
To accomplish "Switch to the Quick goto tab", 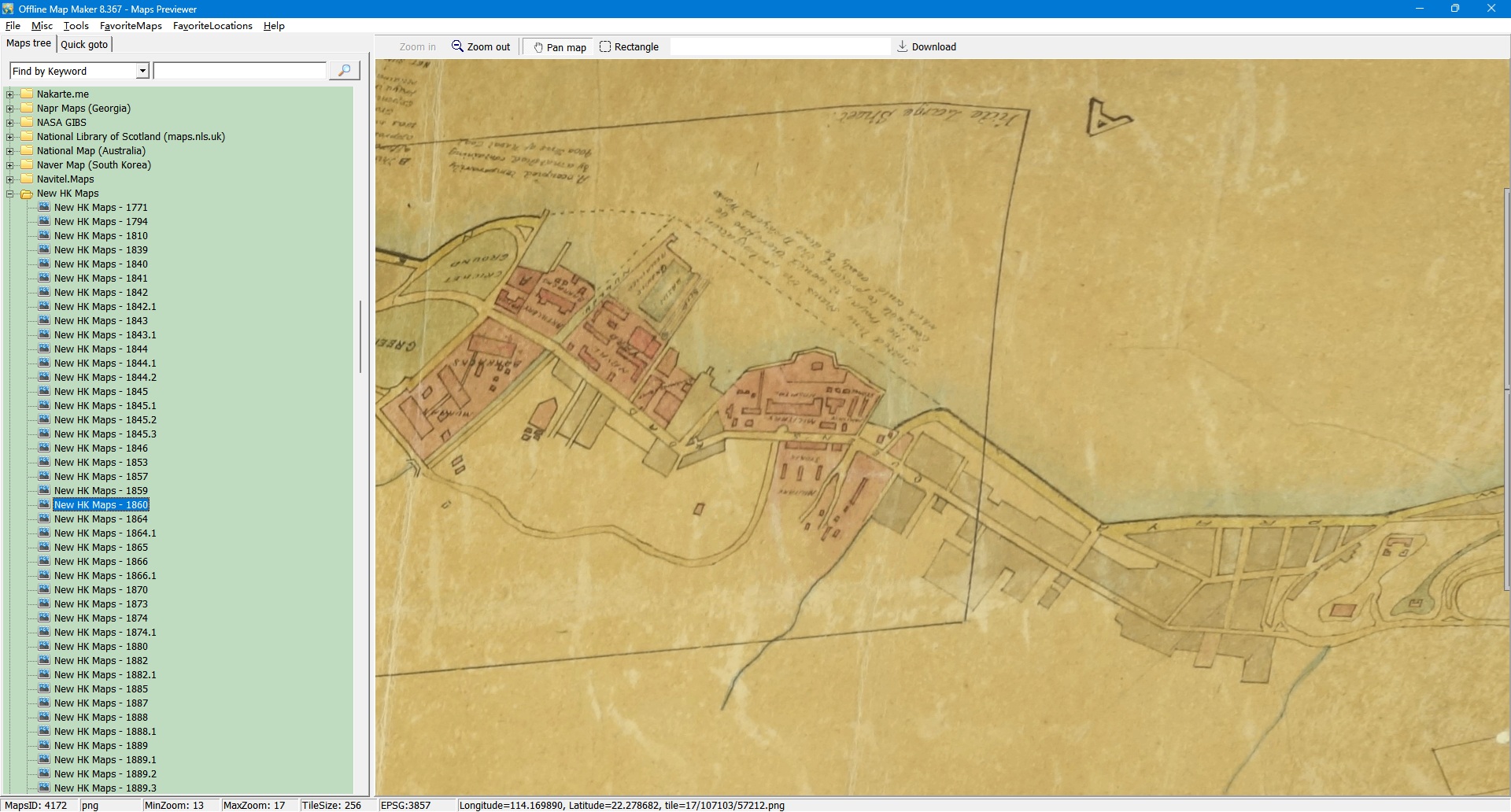I will click(84, 44).
